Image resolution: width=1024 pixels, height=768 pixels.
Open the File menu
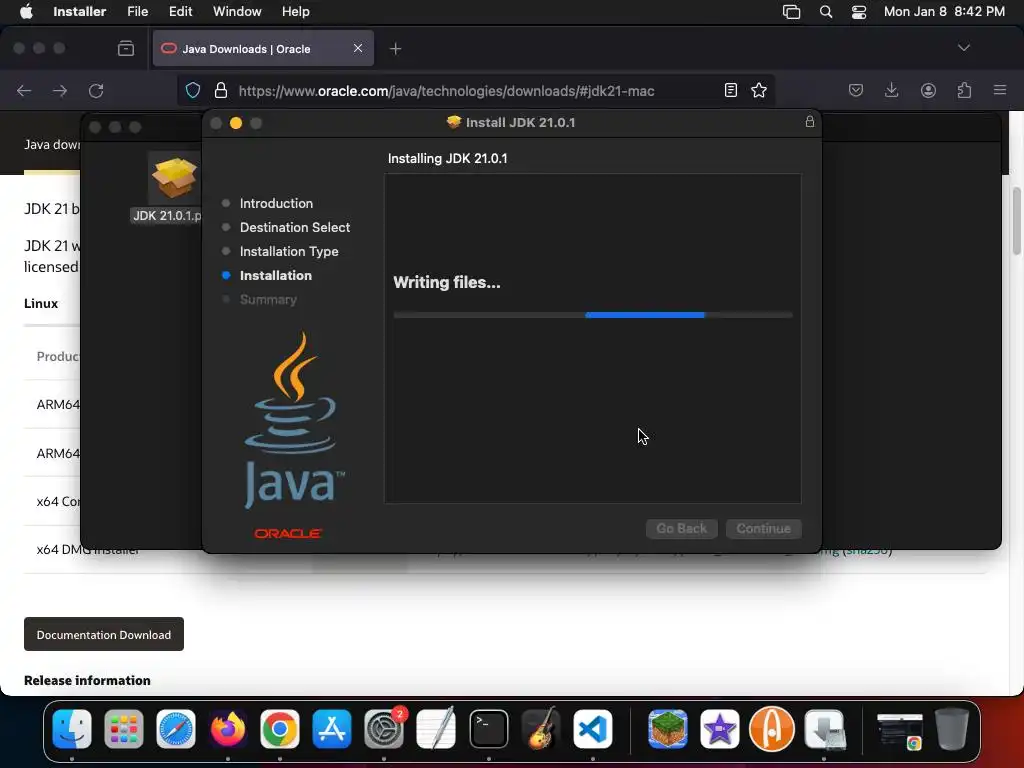click(137, 12)
